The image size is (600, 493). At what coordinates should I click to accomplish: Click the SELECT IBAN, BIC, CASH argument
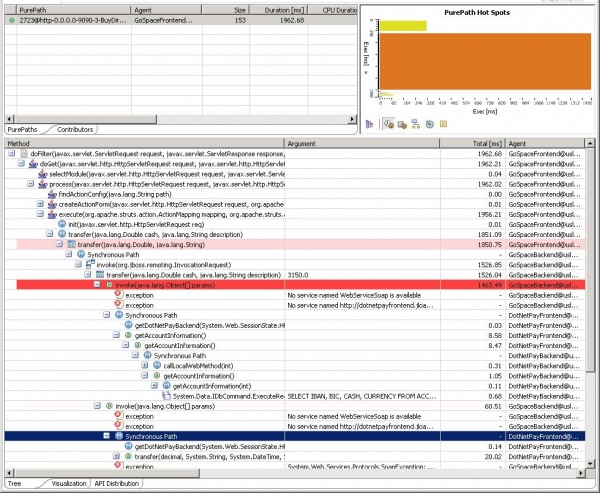(x=362, y=396)
